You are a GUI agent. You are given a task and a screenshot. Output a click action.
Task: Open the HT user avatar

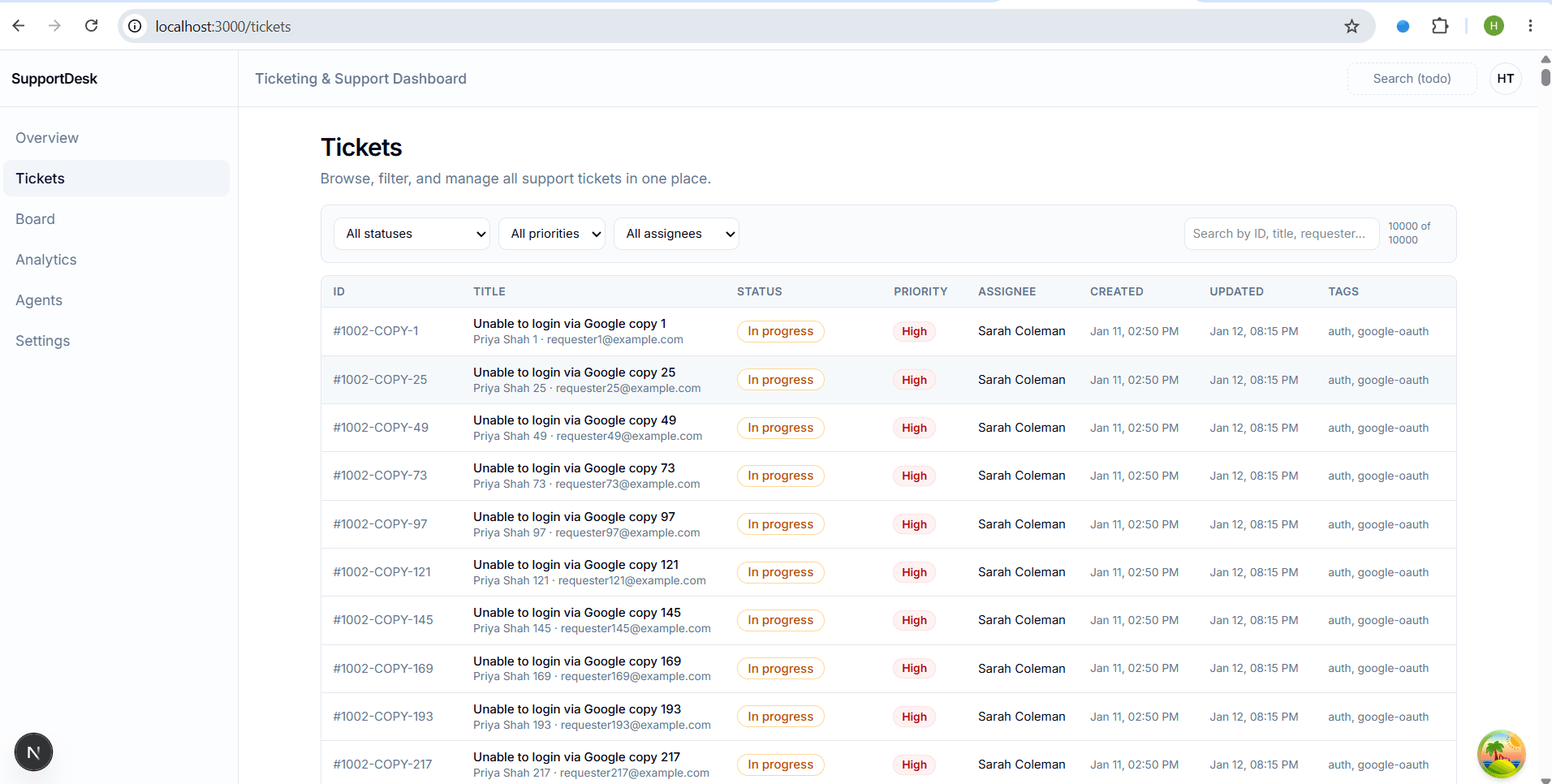coord(1506,79)
